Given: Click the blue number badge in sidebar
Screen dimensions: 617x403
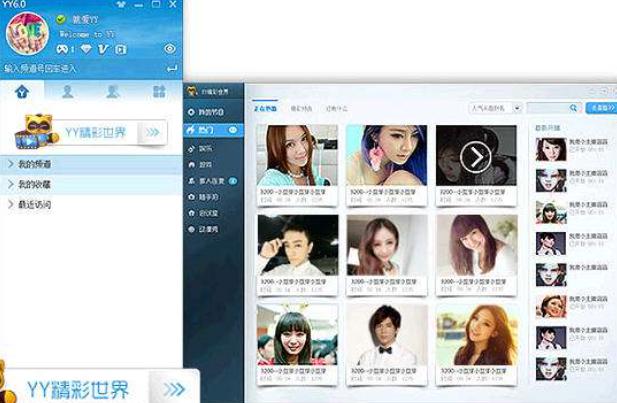Looking at the screenshot, I should point(233,181).
